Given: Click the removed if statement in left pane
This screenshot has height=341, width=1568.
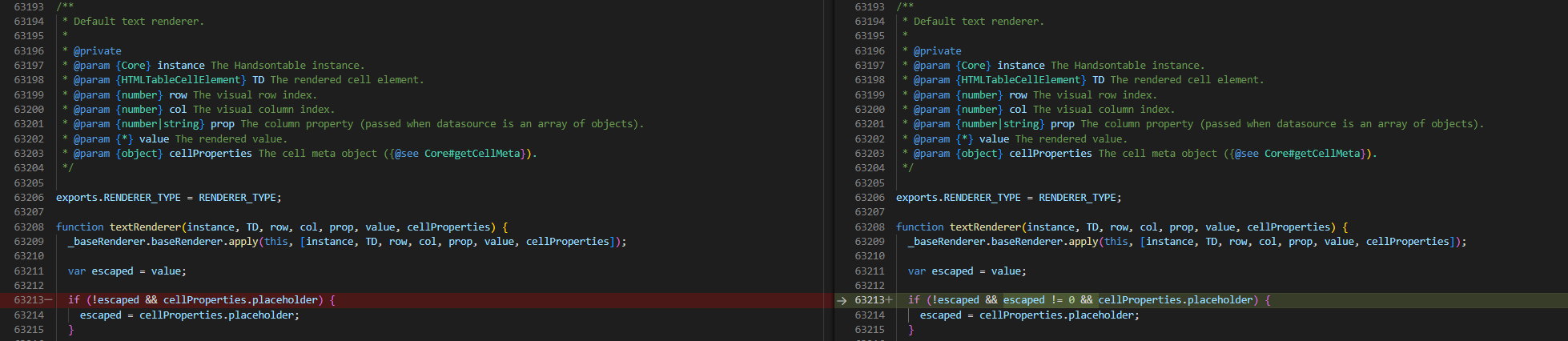Looking at the screenshot, I should pyautogui.click(x=201, y=300).
